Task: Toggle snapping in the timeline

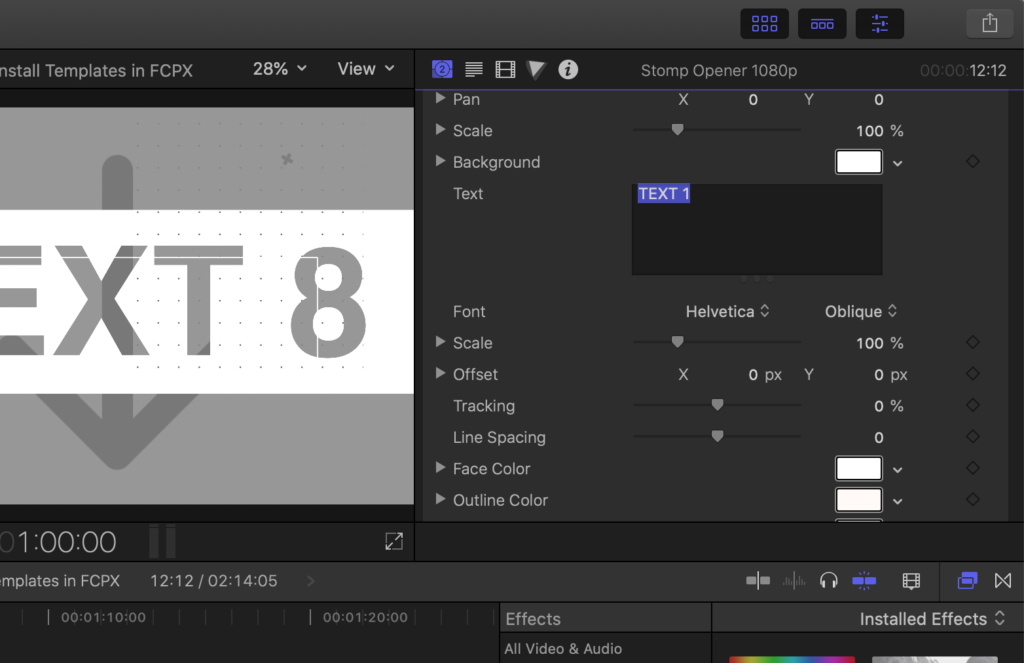Action: (x=864, y=581)
